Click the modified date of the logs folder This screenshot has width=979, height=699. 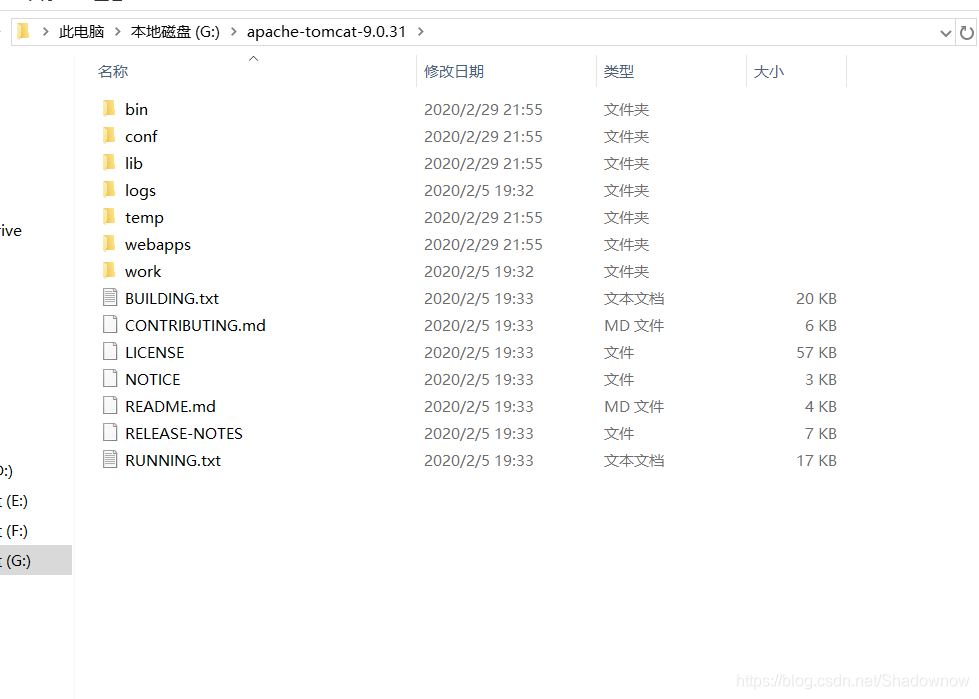point(479,190)
